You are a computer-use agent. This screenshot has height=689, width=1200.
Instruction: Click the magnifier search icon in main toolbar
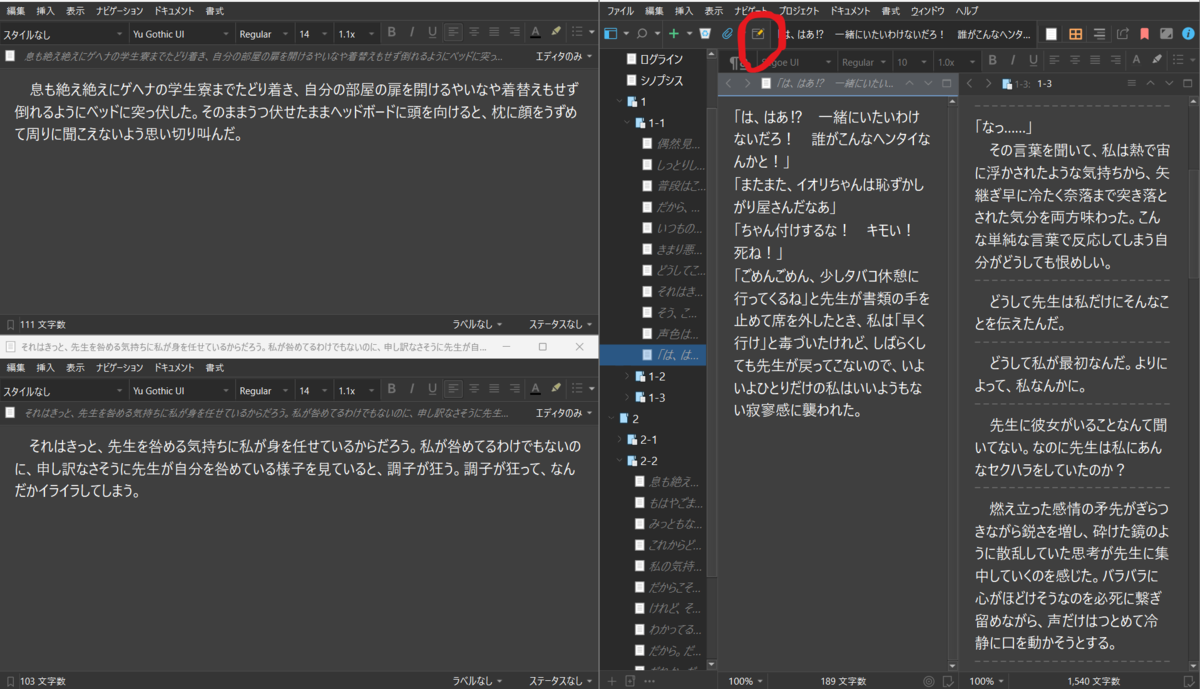point(642,34)
